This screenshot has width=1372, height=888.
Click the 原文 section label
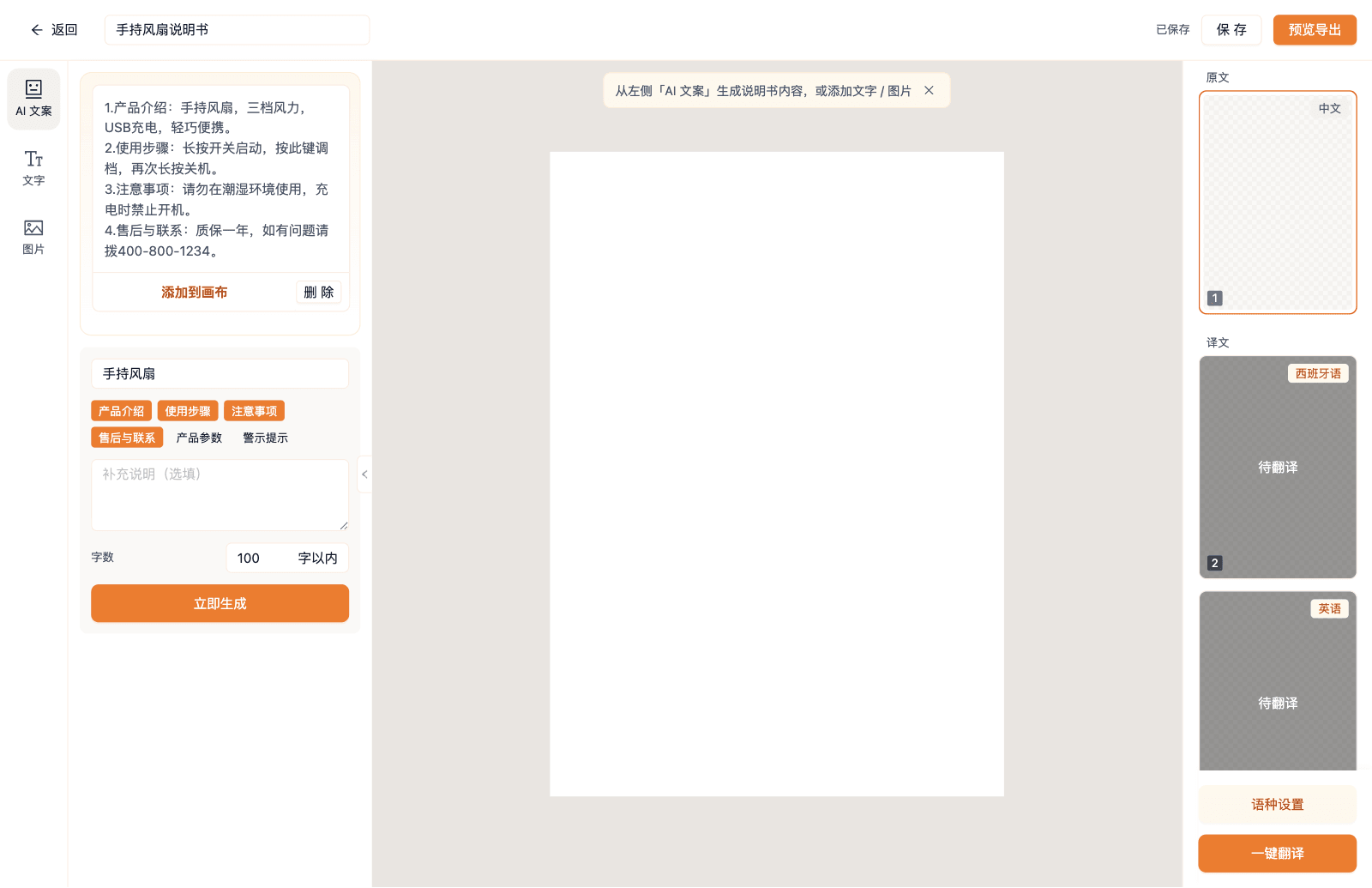coord(1218,77)
